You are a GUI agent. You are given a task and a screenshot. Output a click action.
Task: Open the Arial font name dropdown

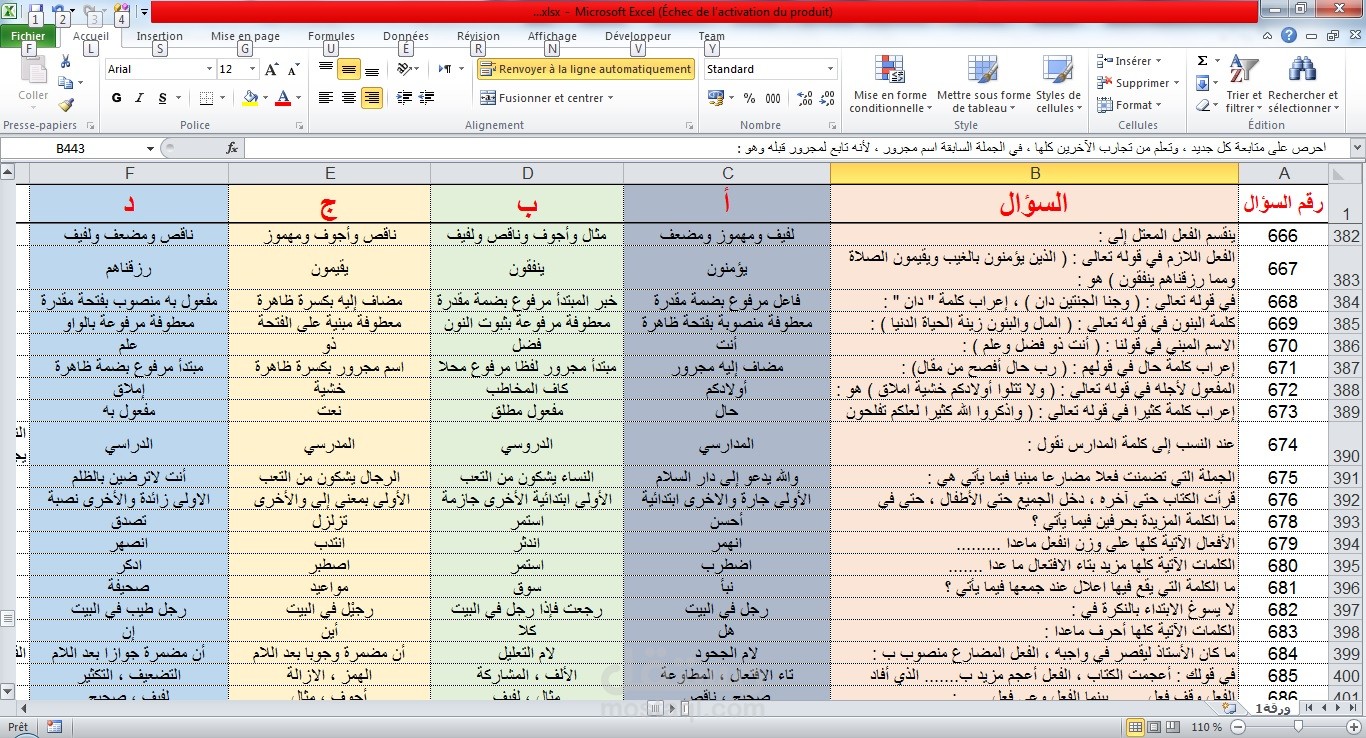[x=209, y=69]
